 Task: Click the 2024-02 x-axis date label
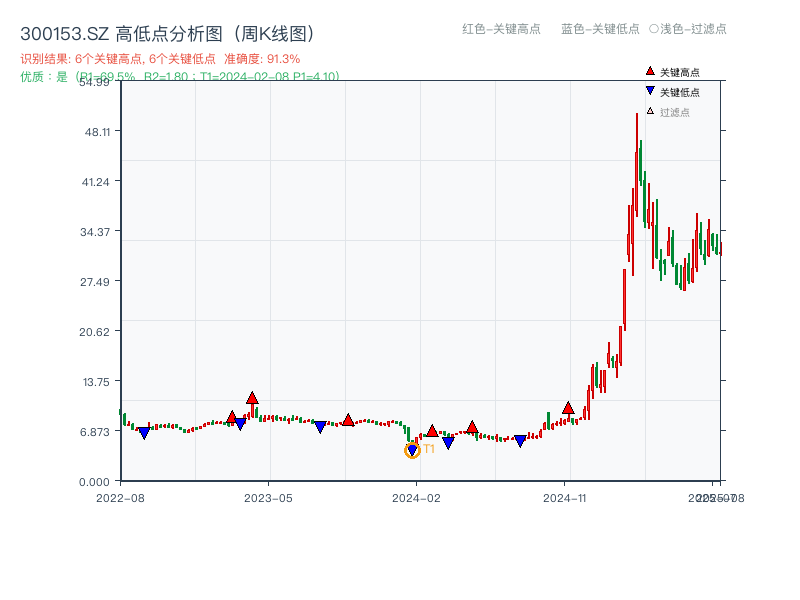[x=418, y=495]
